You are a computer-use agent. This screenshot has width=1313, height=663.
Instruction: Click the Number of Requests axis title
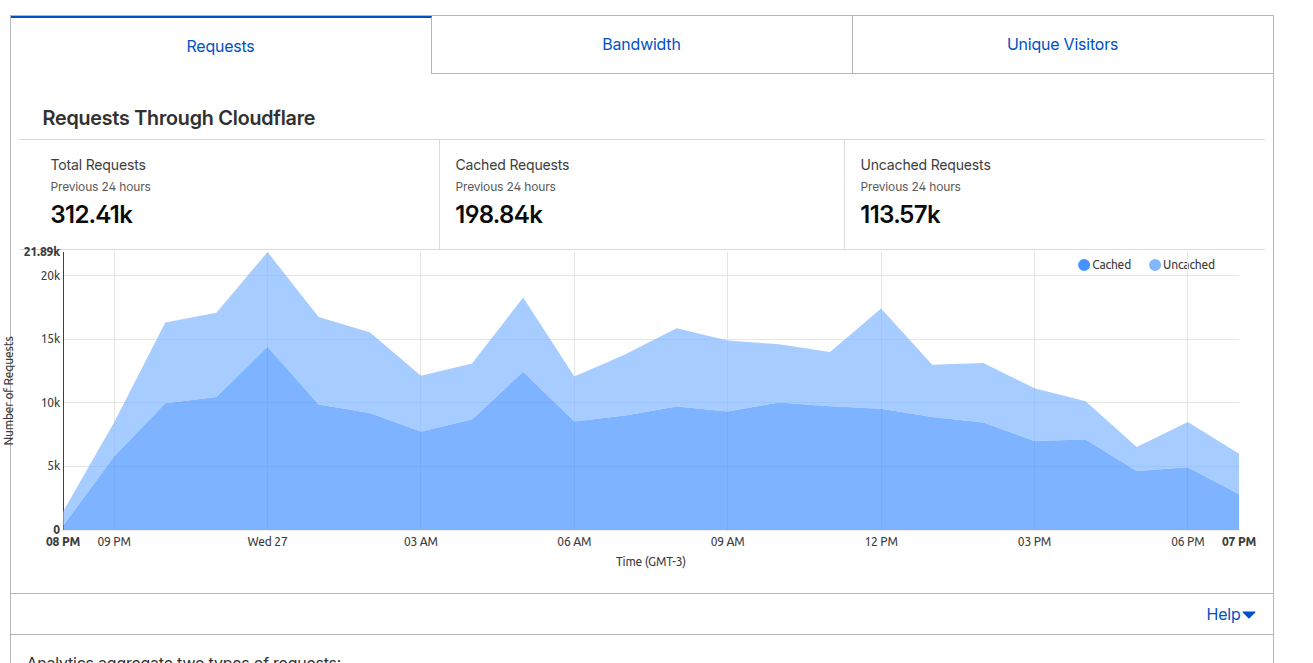9,391
